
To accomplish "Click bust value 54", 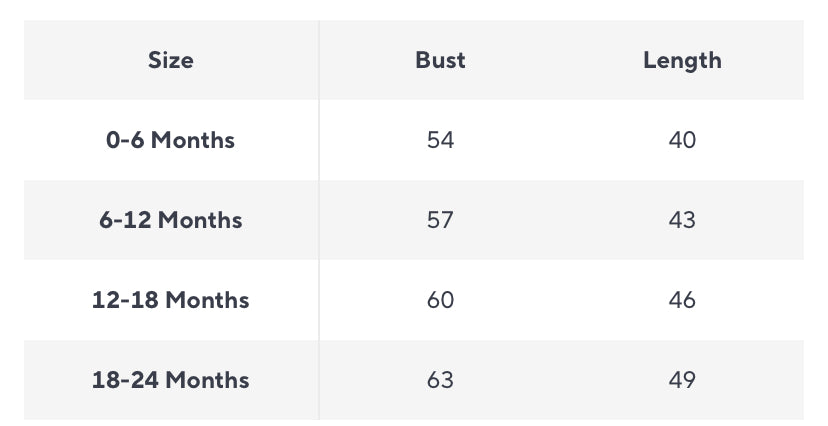I will 440,140.
